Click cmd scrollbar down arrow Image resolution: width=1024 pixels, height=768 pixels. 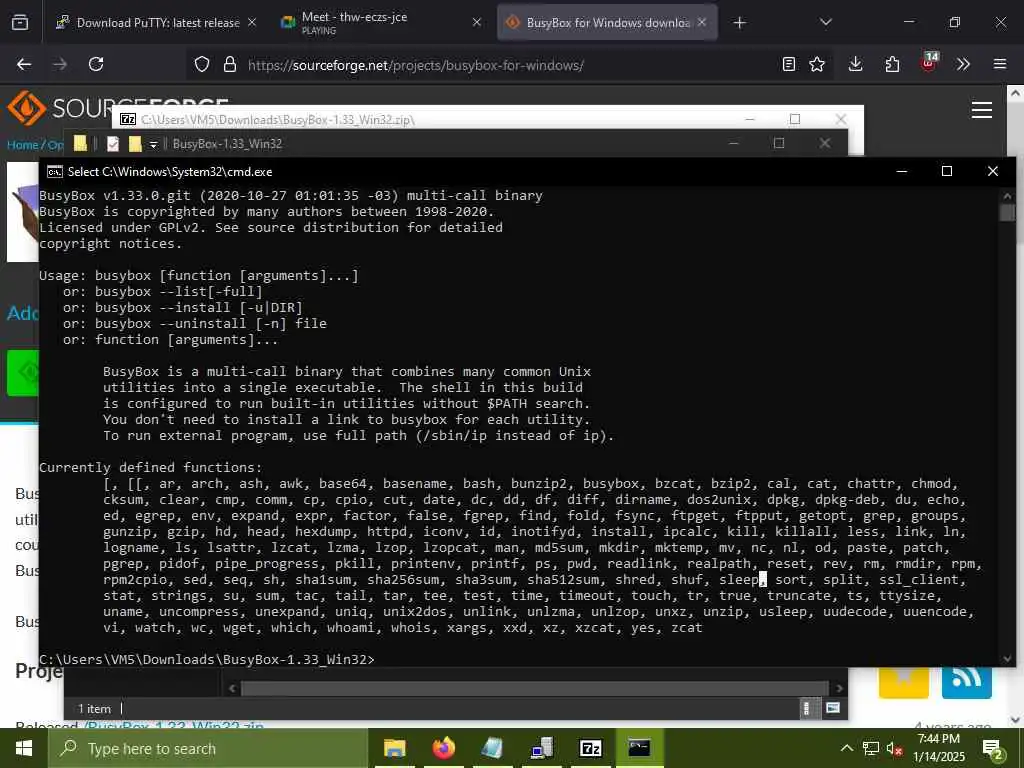[1007, 659]
